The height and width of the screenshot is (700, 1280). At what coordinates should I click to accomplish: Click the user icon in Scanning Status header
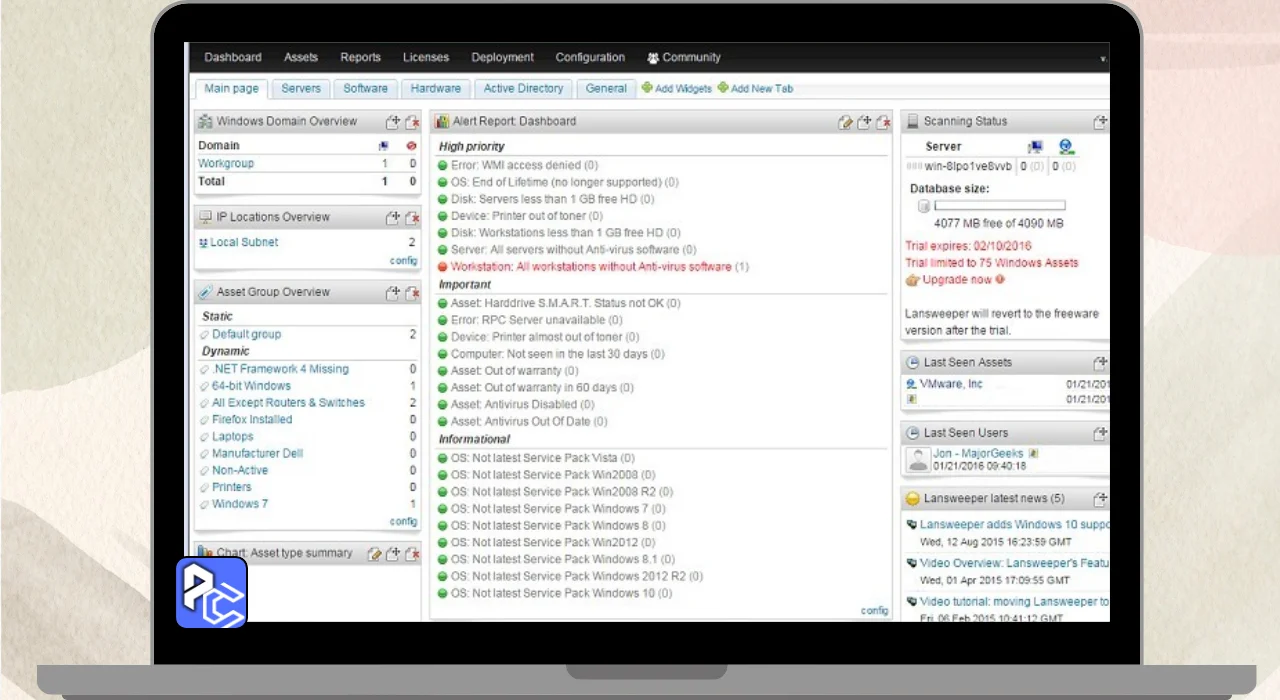point(1066,147)
